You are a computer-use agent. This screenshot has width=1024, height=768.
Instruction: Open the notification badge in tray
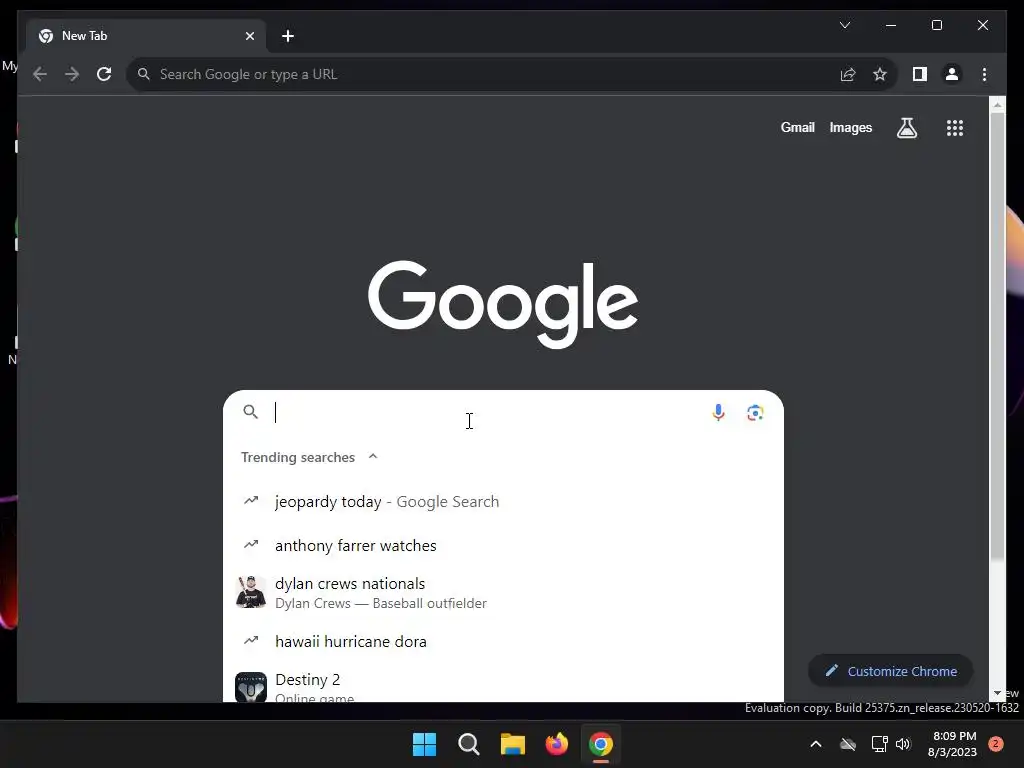[996, 744]
